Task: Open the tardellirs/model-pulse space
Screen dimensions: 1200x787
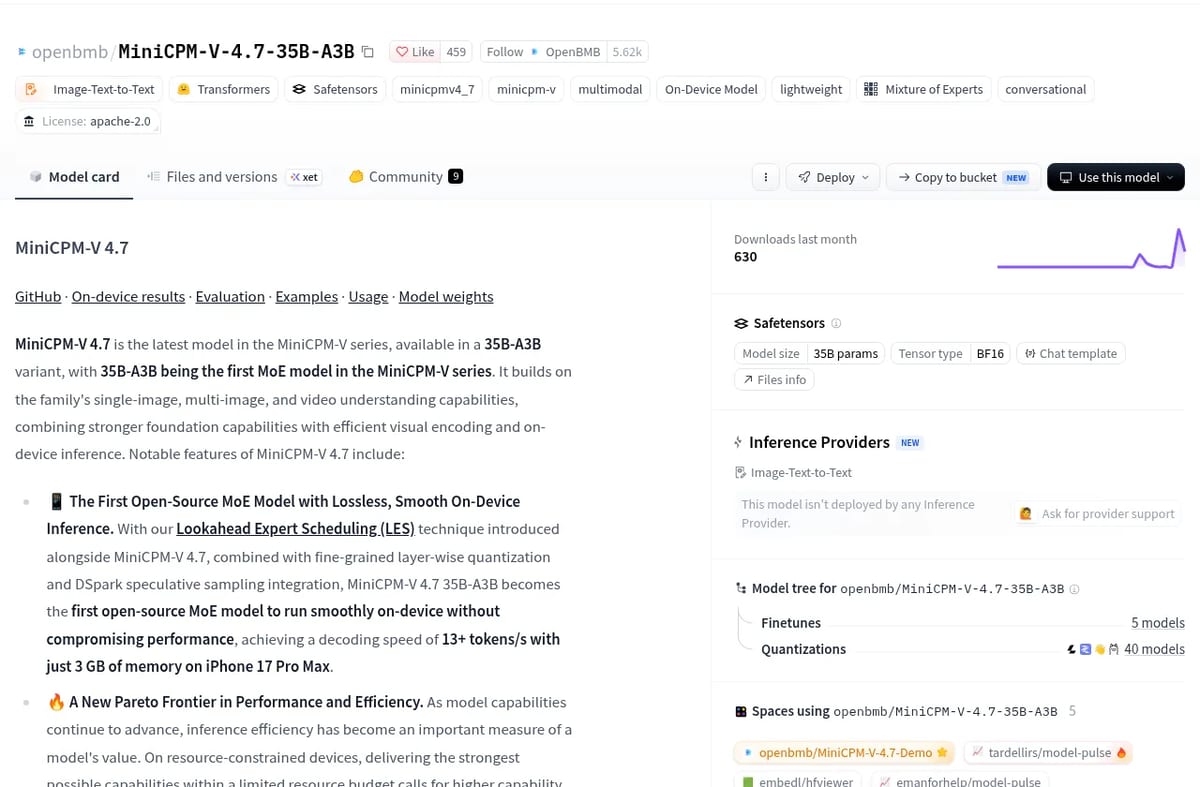Action: tap(1048, 753)
